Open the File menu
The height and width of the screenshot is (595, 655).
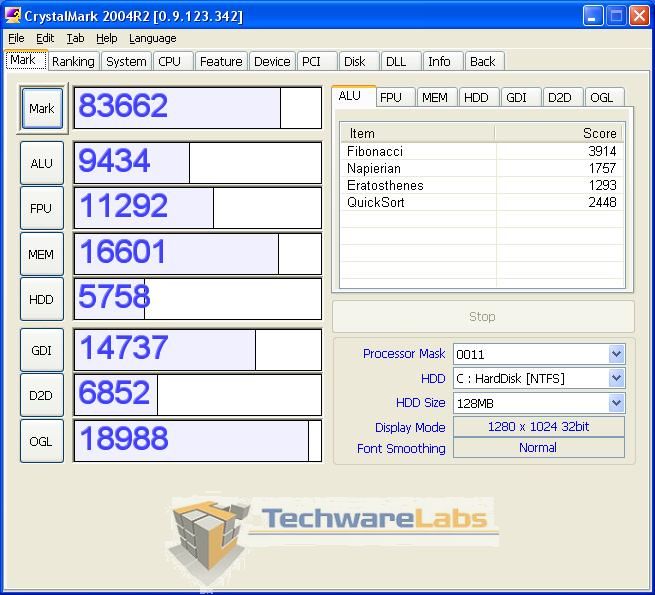pos(16,38)
